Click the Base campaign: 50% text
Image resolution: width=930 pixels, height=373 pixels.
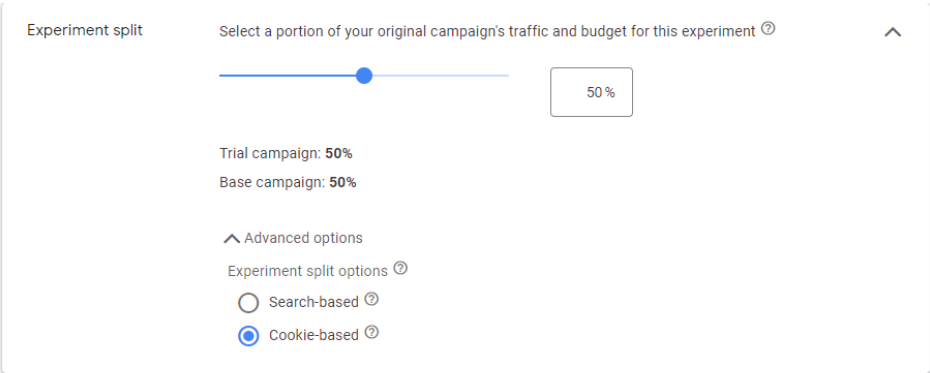click(x=288, y=182)
